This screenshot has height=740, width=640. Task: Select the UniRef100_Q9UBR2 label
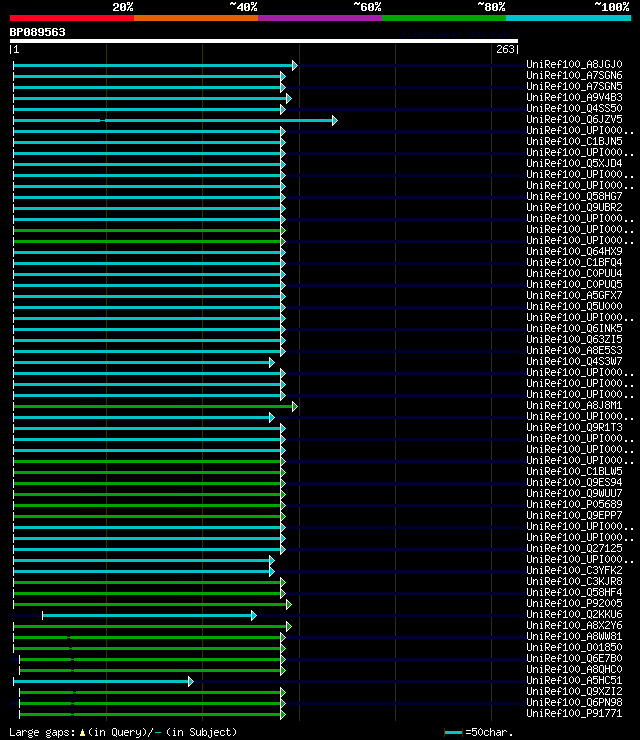coord(574,207)
